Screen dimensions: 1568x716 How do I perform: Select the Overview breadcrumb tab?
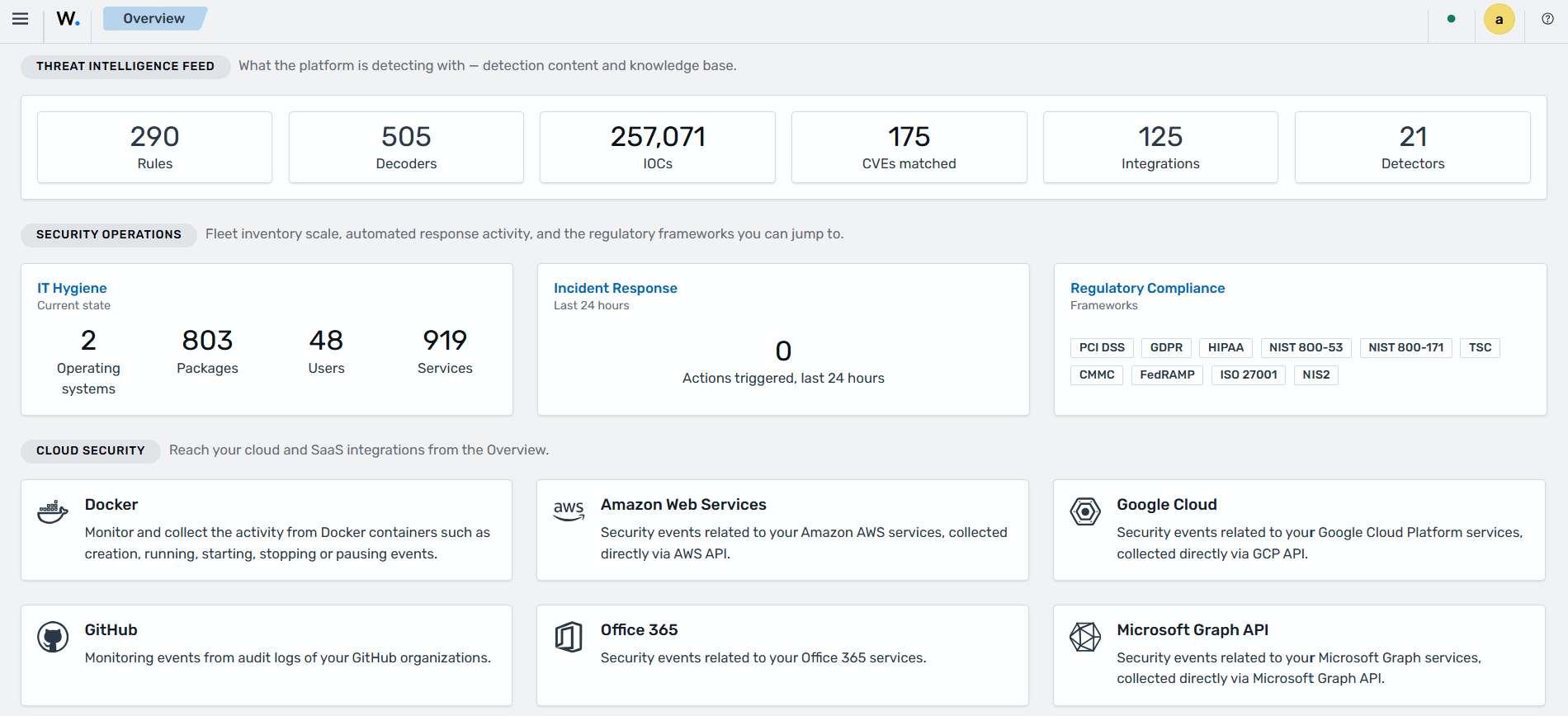[x=154, y=19]
